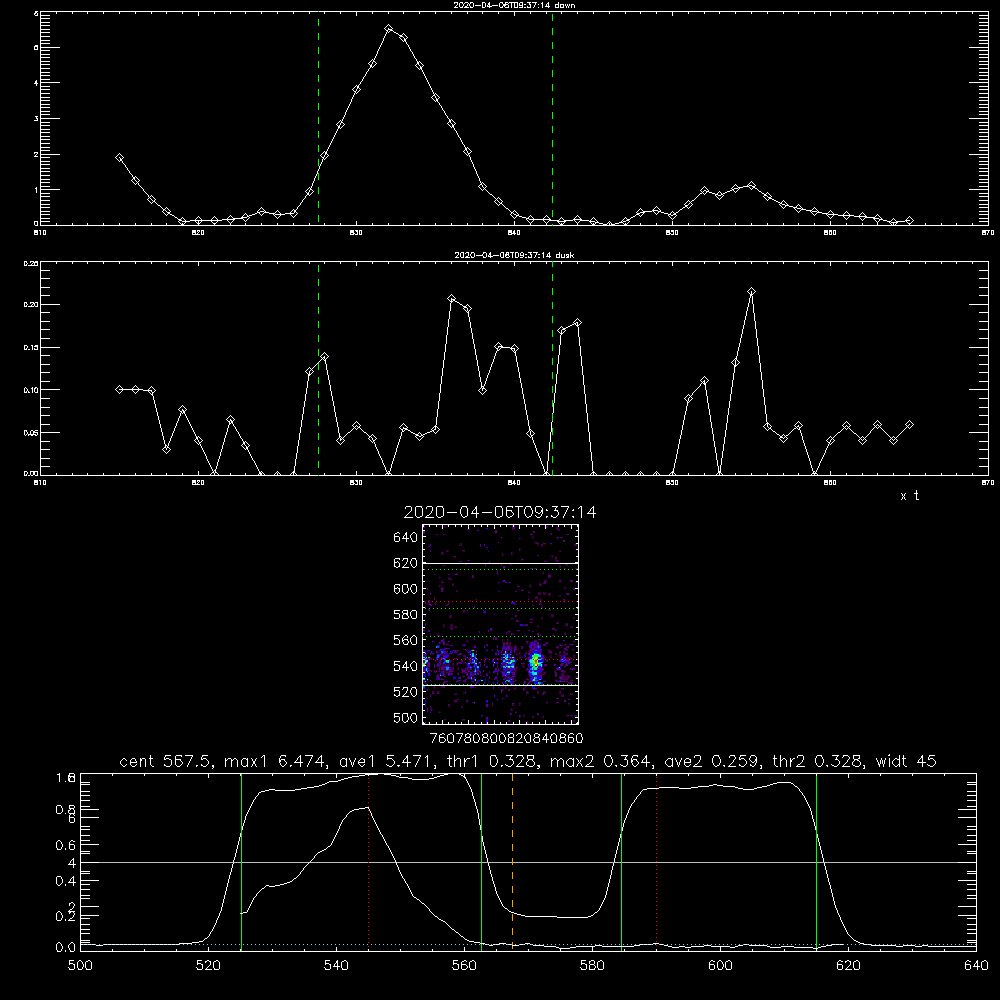Screen dimensions: 1000x1000
Task: Click the large '2020-04-06T09:37:14' title above the spectrogram image
Action: tap(500, 512)
